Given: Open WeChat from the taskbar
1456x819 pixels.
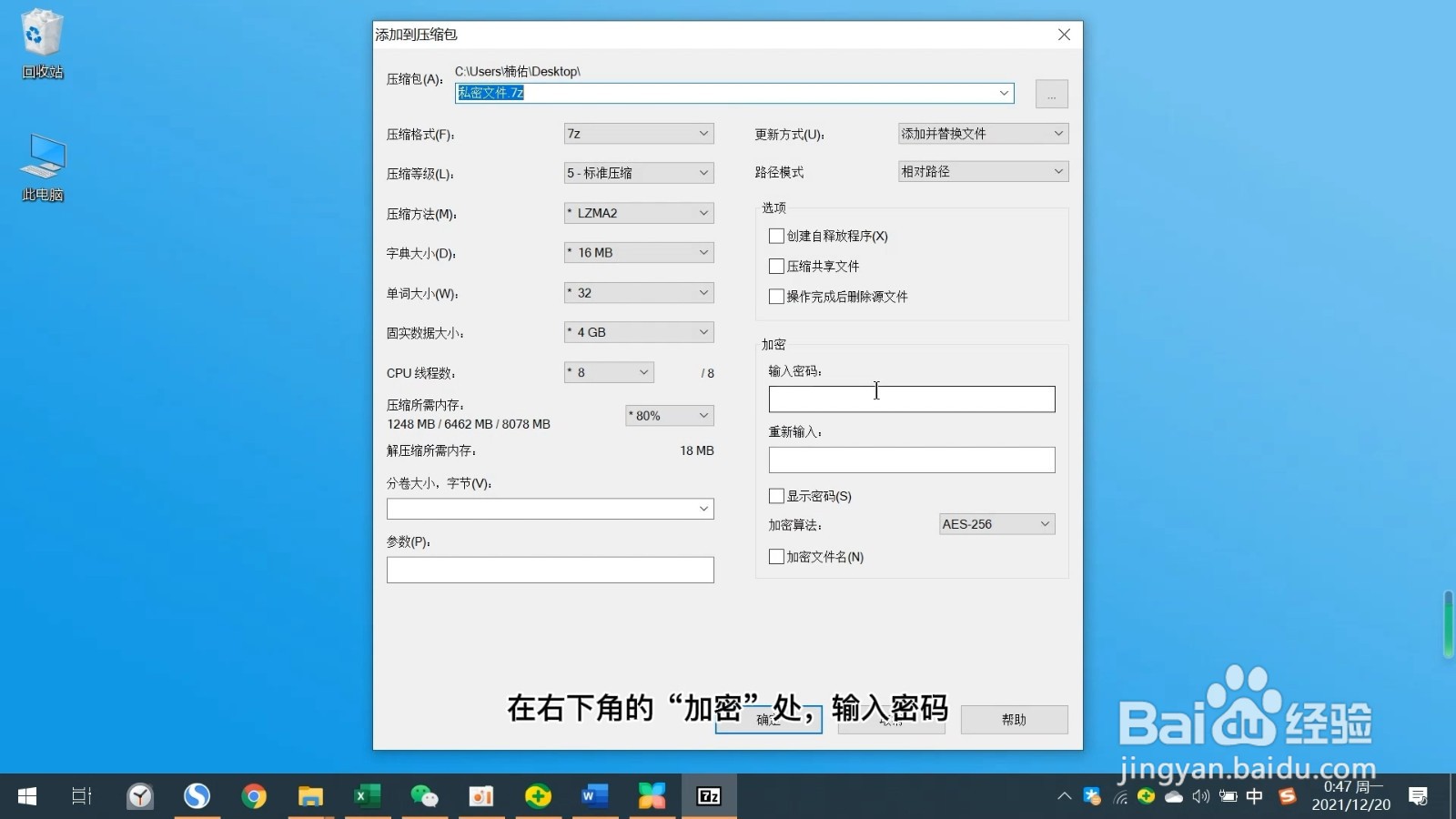Looking at the screenshot, I should coord(424,795).
